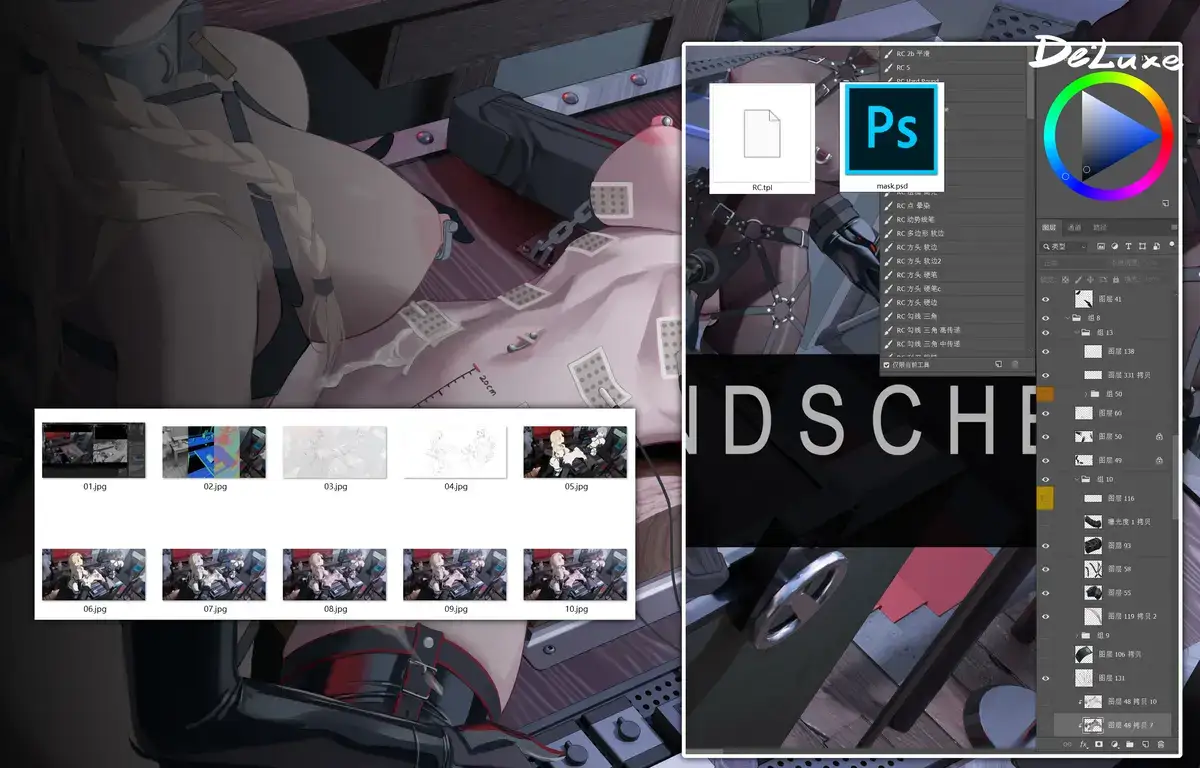Click the RC.tpl file icon
This screenshot has height=768, width=1200.
[x=761, y=135]
